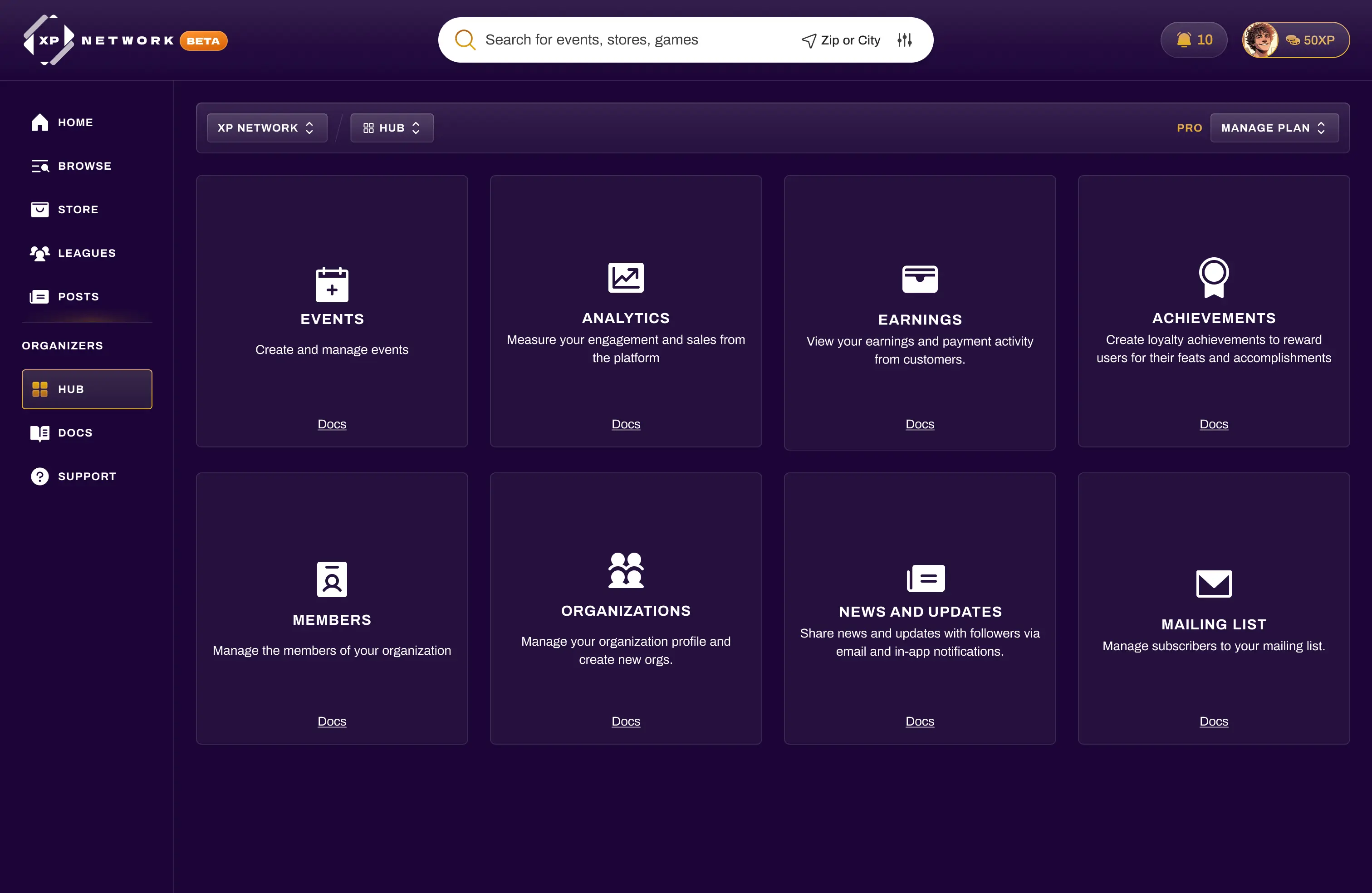1372x893 pixels.
Task: Switch to the Hub section under Organizers
Action: 87,389
